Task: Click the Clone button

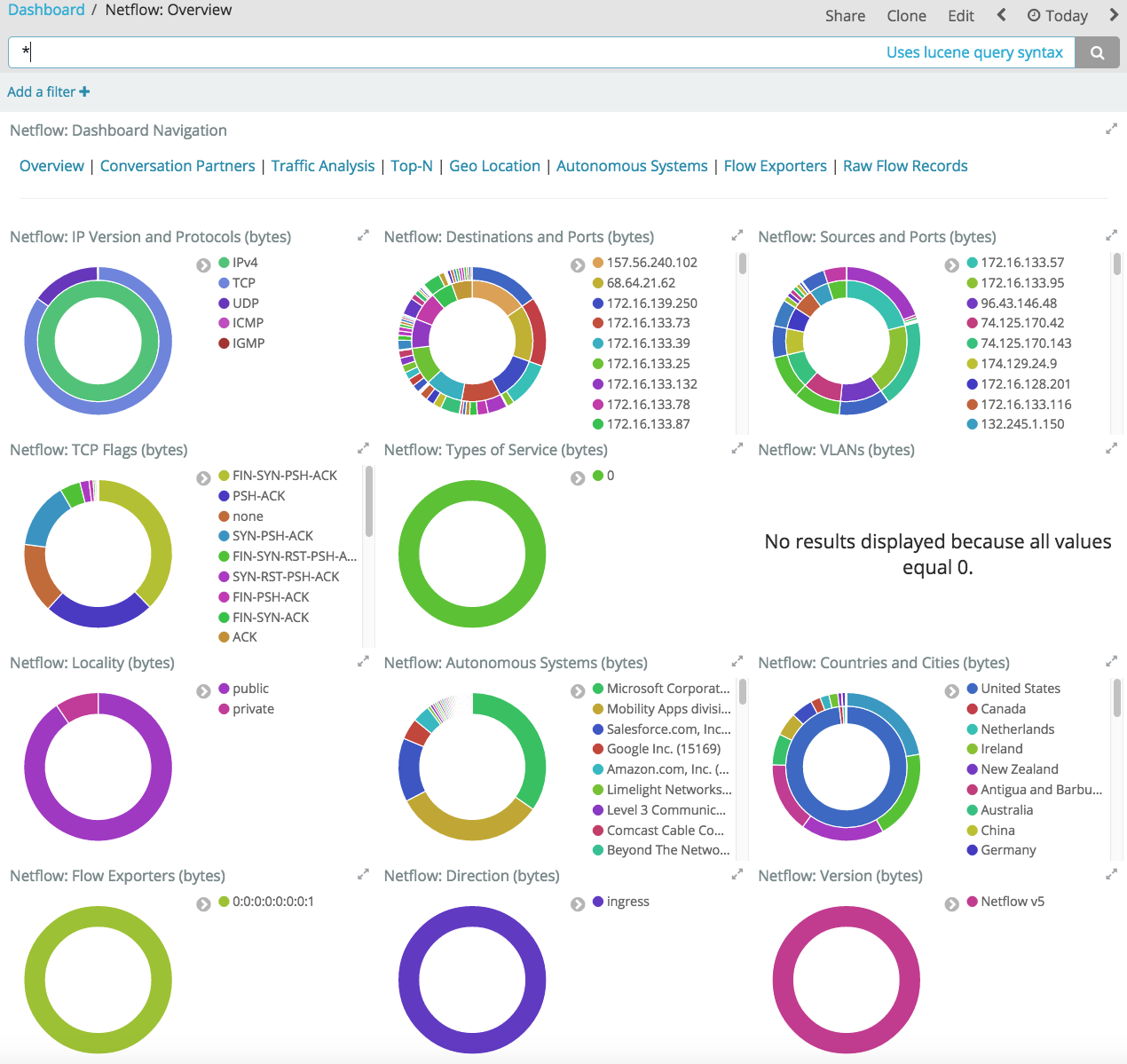Action: pyautogui.click(x=906, y=15)
